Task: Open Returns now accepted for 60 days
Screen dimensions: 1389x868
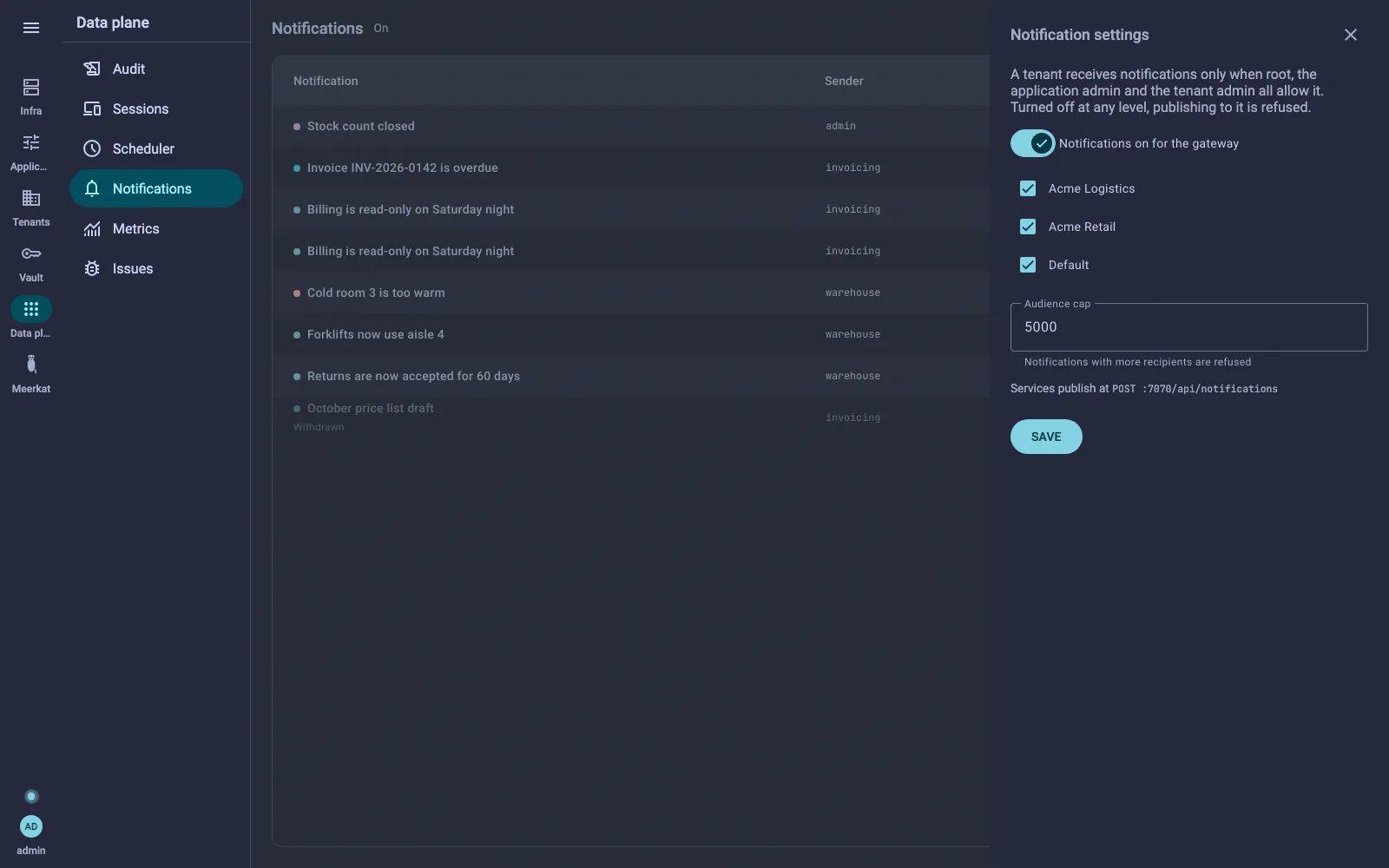Action: [631, 376]
